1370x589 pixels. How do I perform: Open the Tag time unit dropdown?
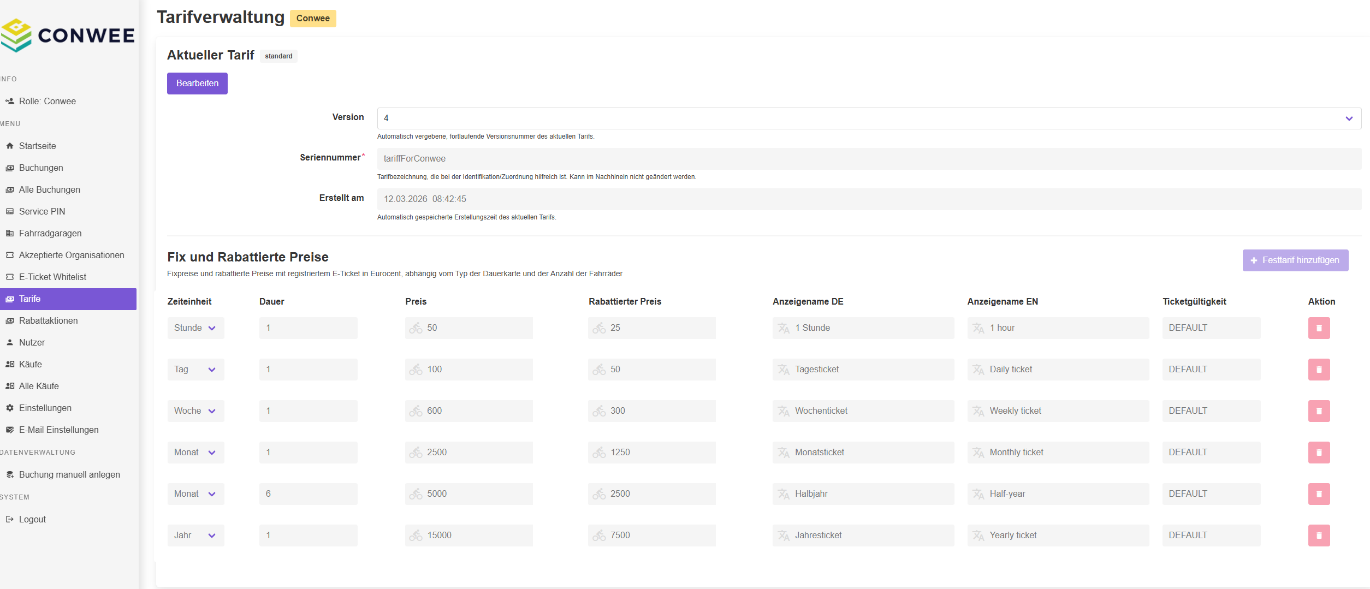point(196,369)
